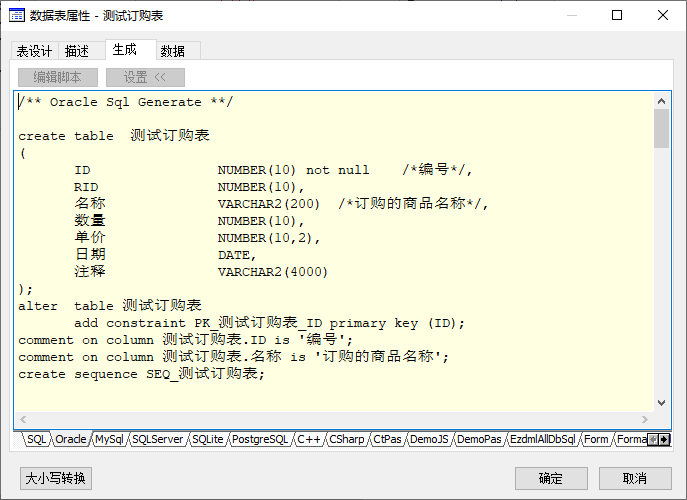This screenshot has height=500, width=687.
Task: Click the 编辑脚本 button
Action: [x=58, y=78]
